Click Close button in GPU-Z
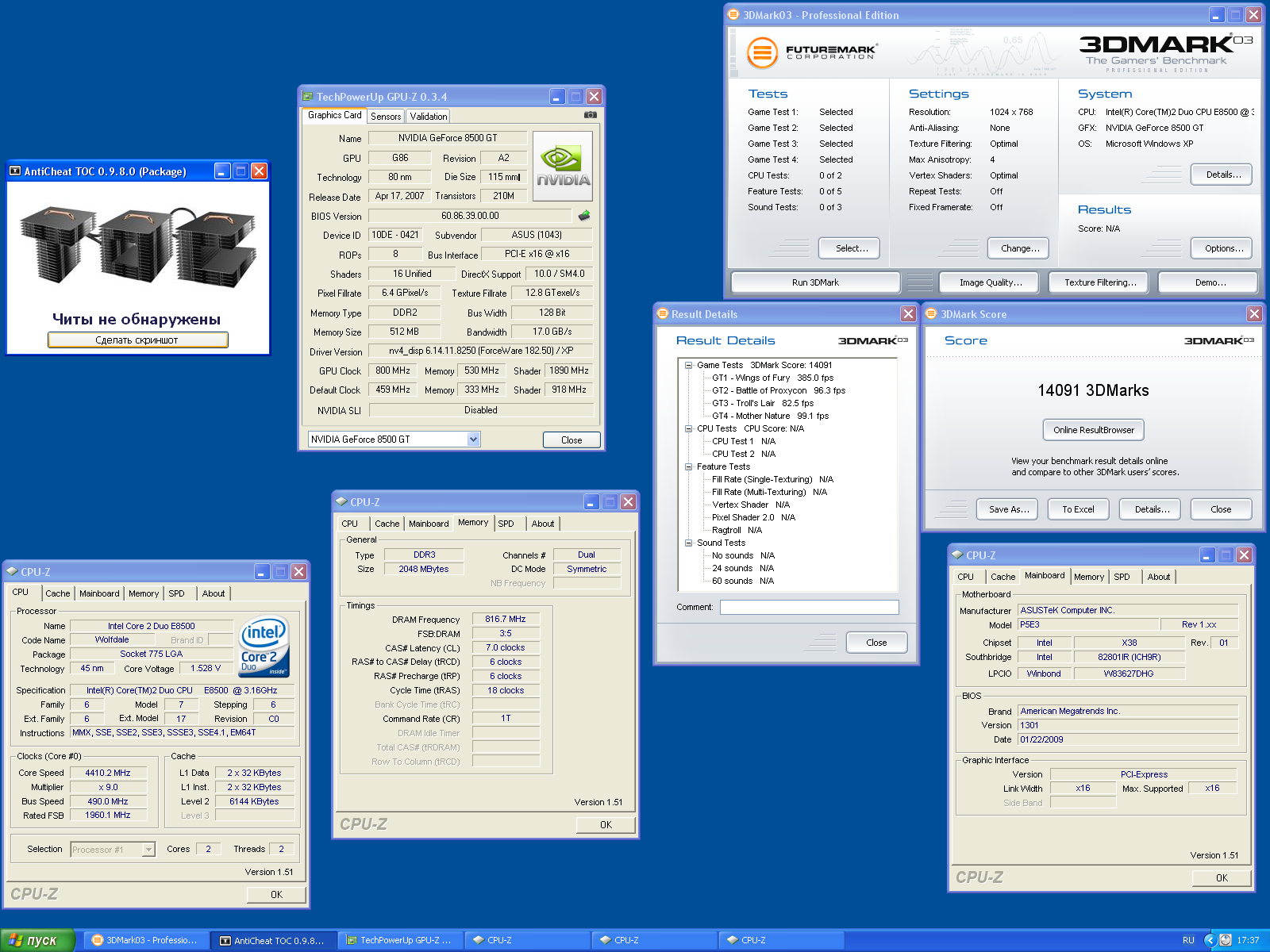Image resolution: width=1270 pixels, height=952 pixels. pyautogui.click(x=571, y=440)
